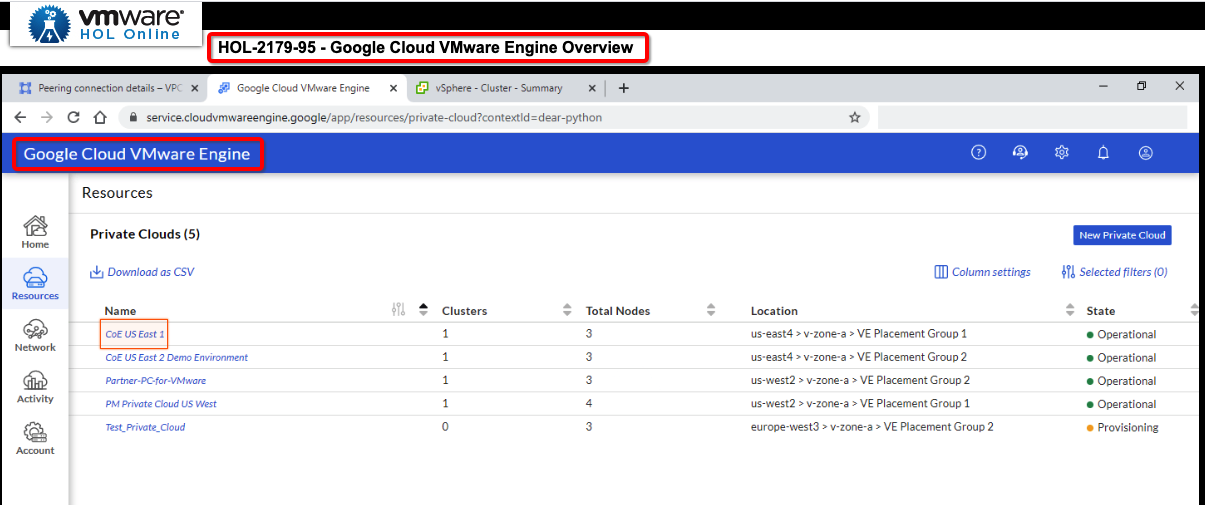Sort the table by the Clusters column arrows

(x=567, y=310)
